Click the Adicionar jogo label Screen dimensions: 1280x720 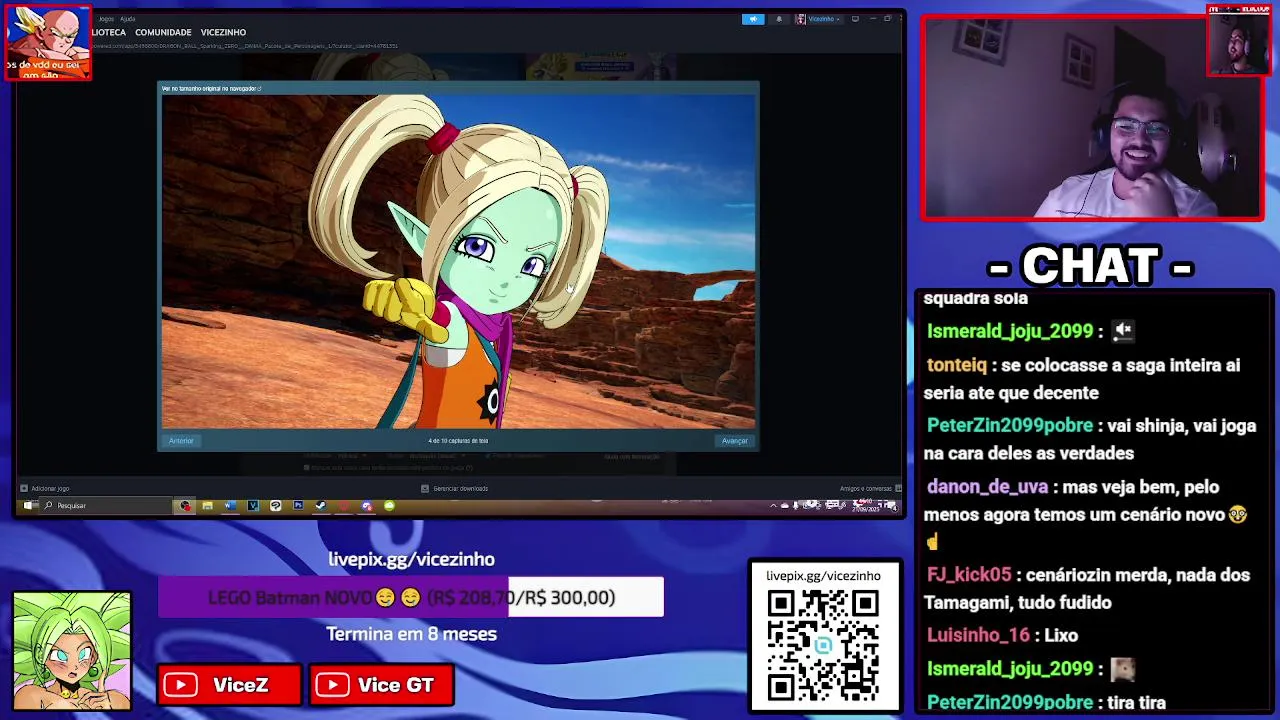pos(50,489)
